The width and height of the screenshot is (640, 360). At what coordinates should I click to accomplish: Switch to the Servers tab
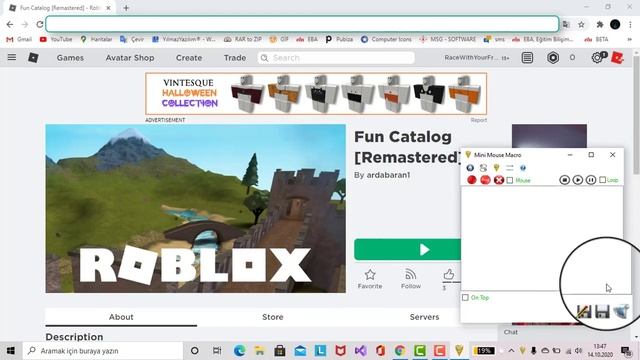coord(424,317)
